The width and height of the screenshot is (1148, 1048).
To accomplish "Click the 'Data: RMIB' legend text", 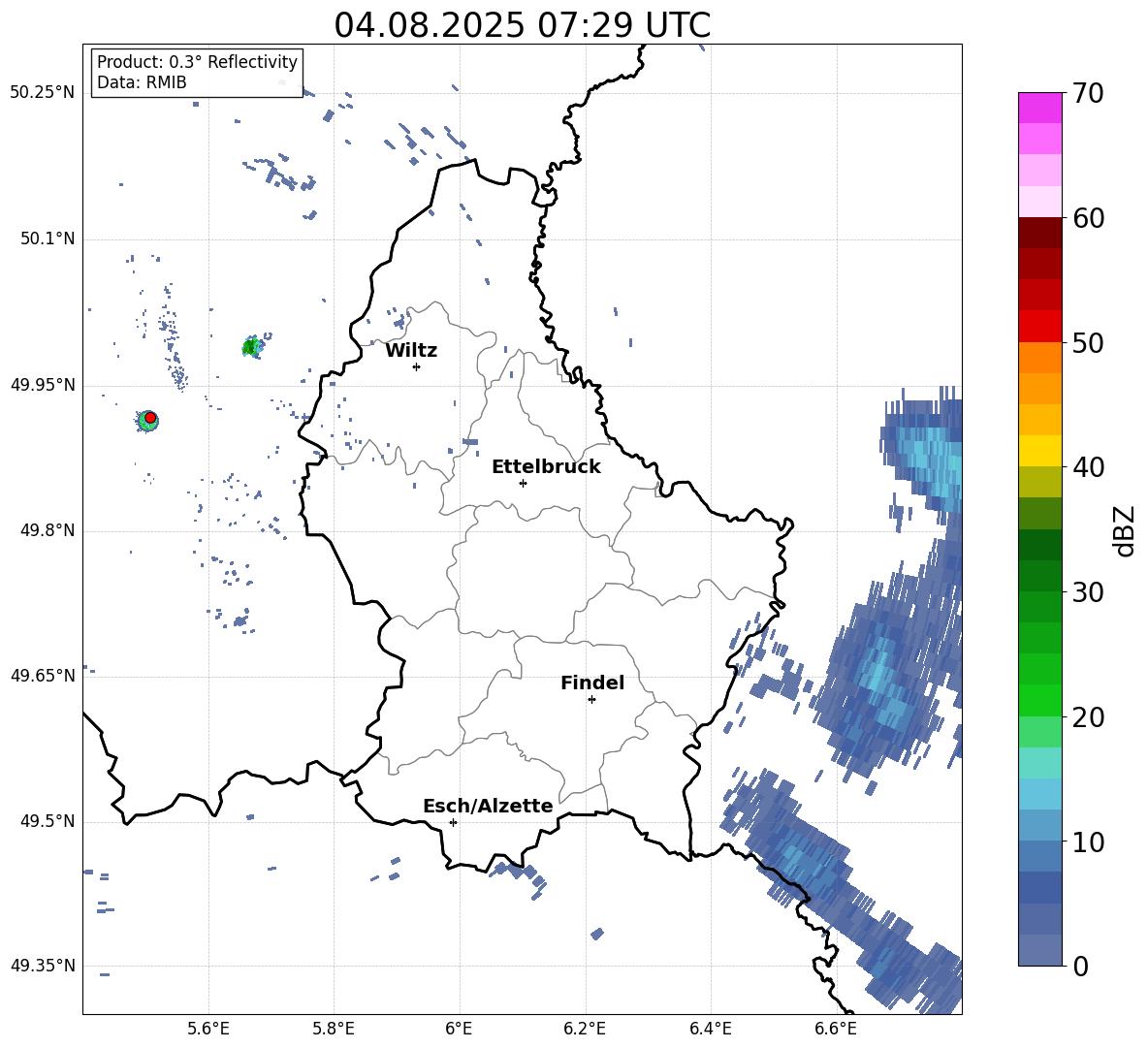I will pos(142,82).
